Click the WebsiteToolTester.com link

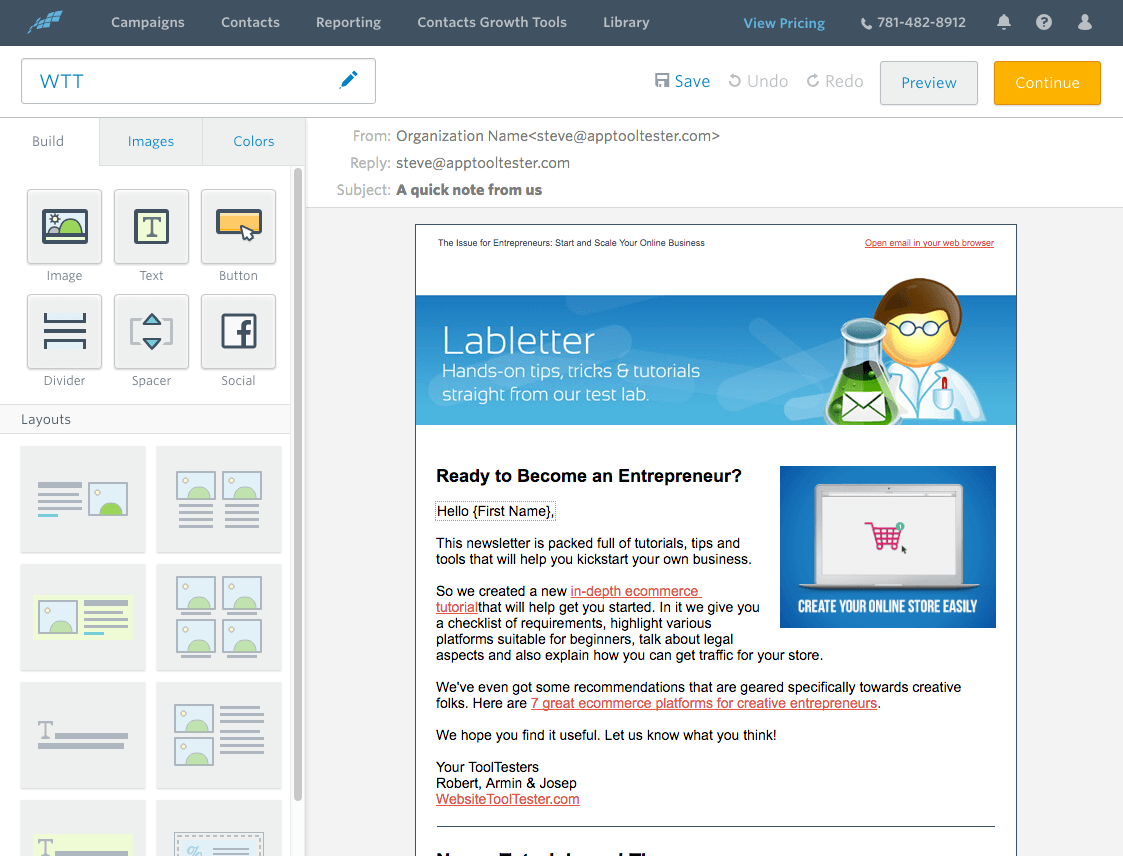pos(508,799)
